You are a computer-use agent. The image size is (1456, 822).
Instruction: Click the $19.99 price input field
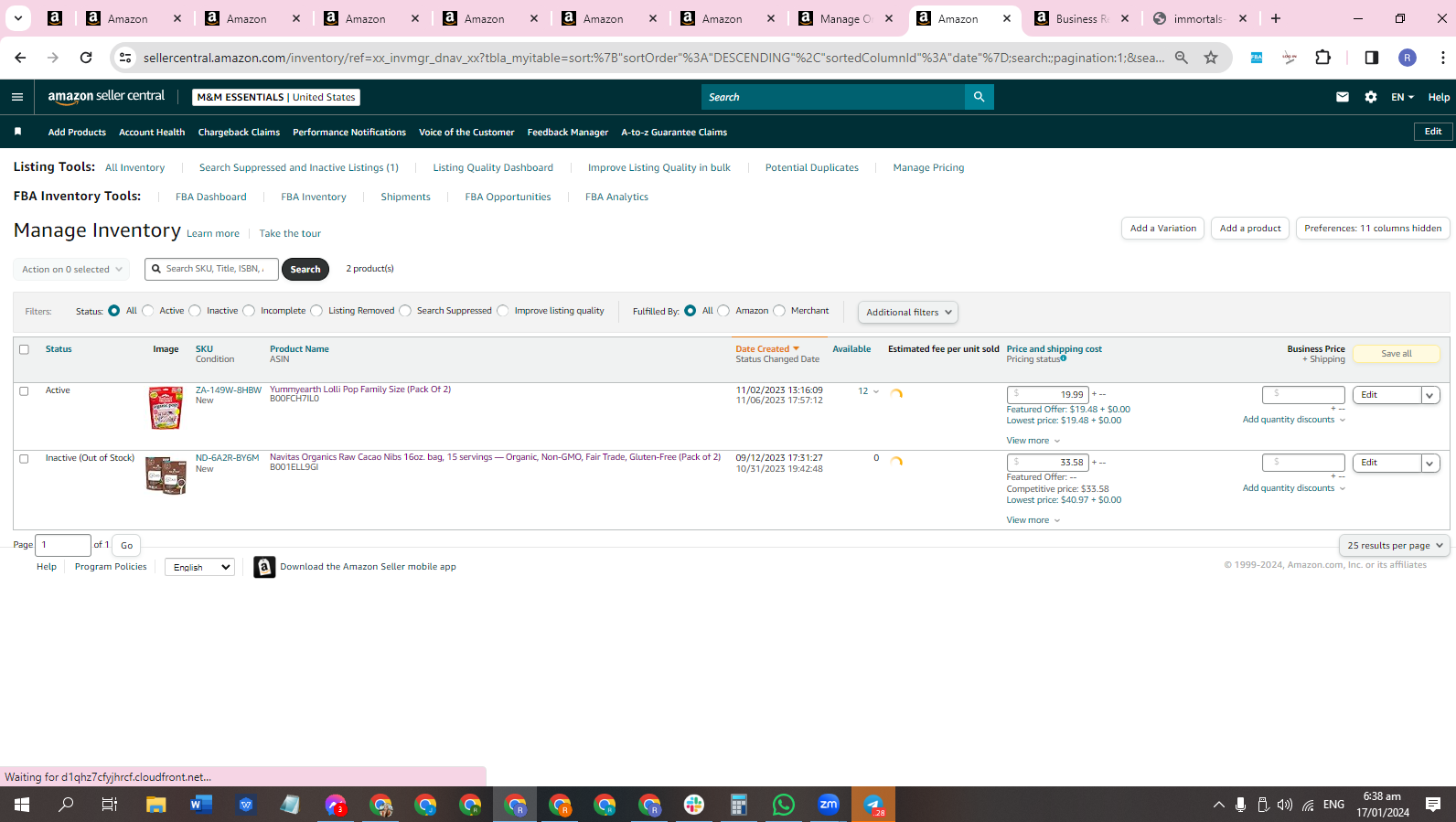coord(1048,395)
